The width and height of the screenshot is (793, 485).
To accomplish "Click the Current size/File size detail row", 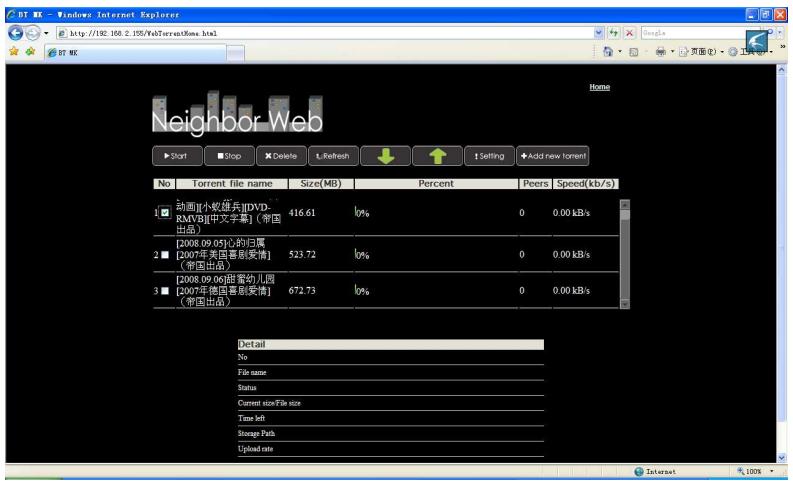I will click(390, 403).
